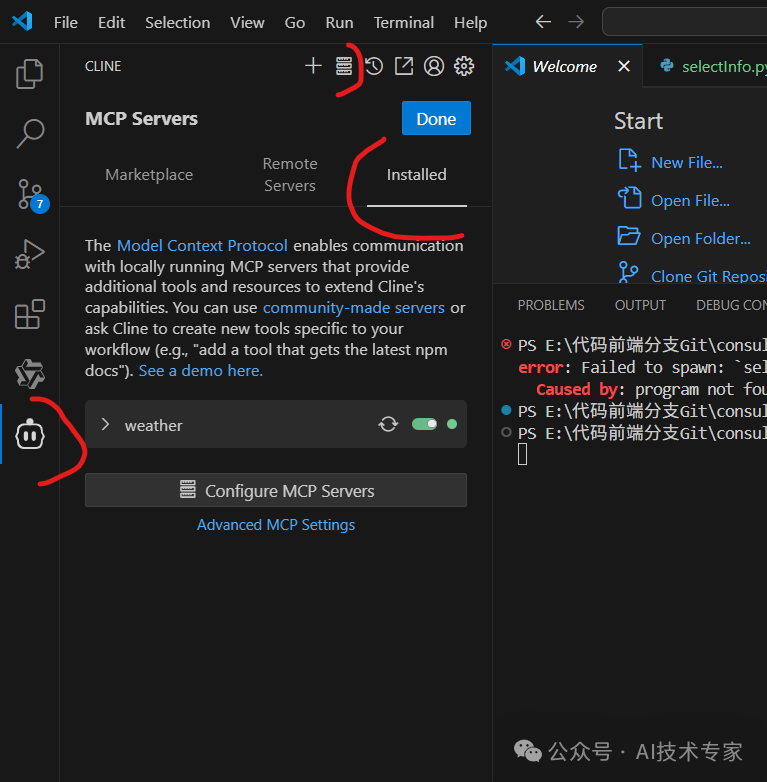The image size is (767, 782).
Task: Click the red error marker in terminal
Action: tap(506, 344)
